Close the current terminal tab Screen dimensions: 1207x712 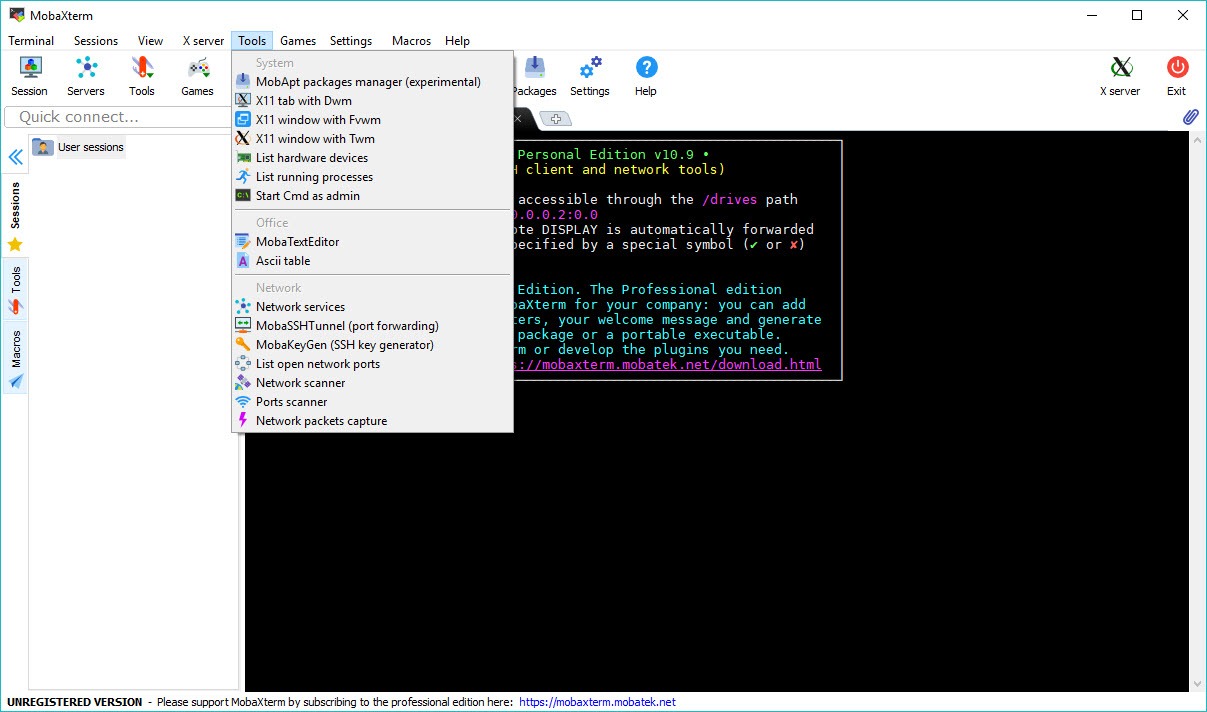pyautogui.click(x=518, y=119)
